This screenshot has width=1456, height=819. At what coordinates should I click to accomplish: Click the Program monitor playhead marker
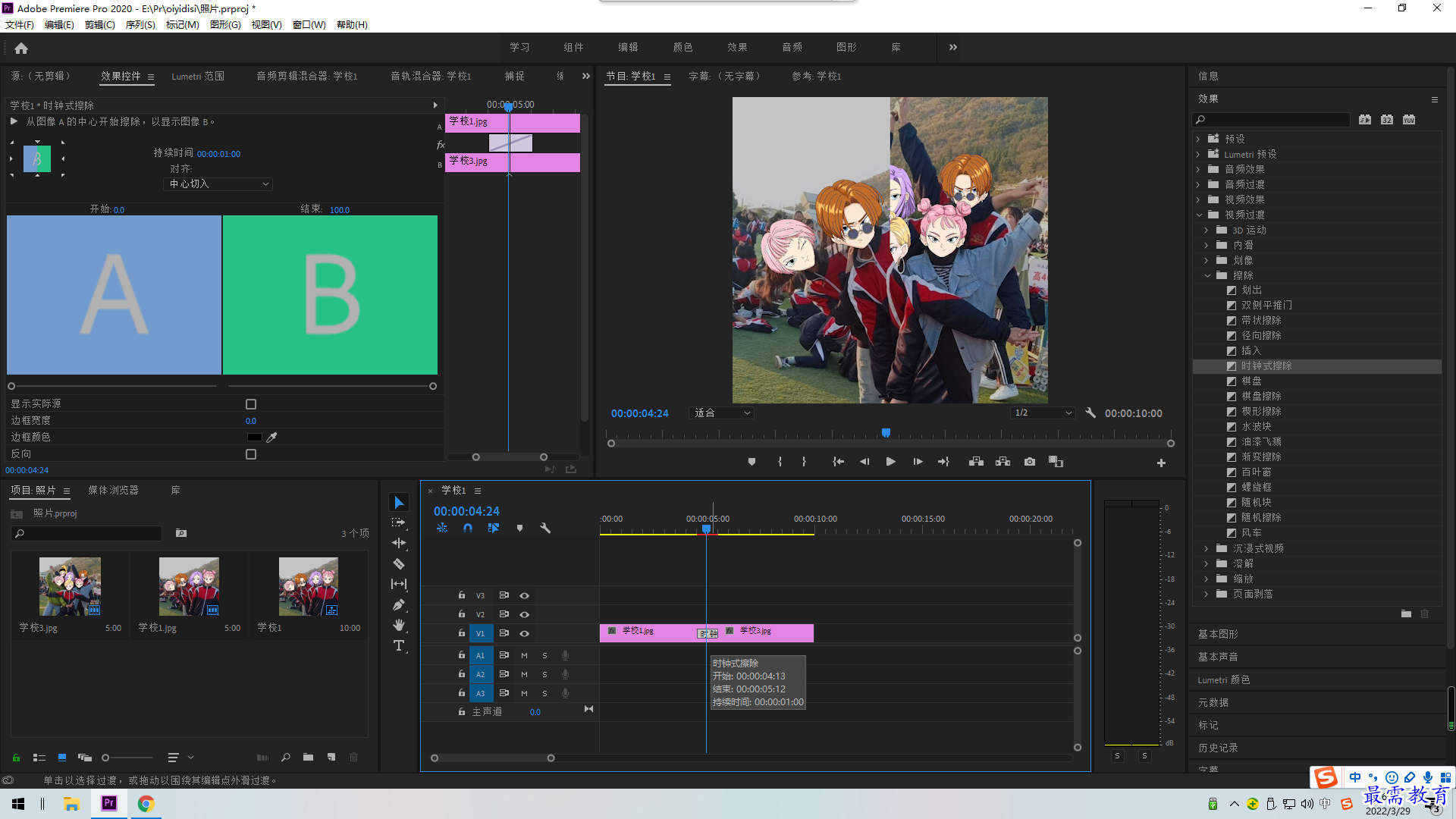click(886, 433)
